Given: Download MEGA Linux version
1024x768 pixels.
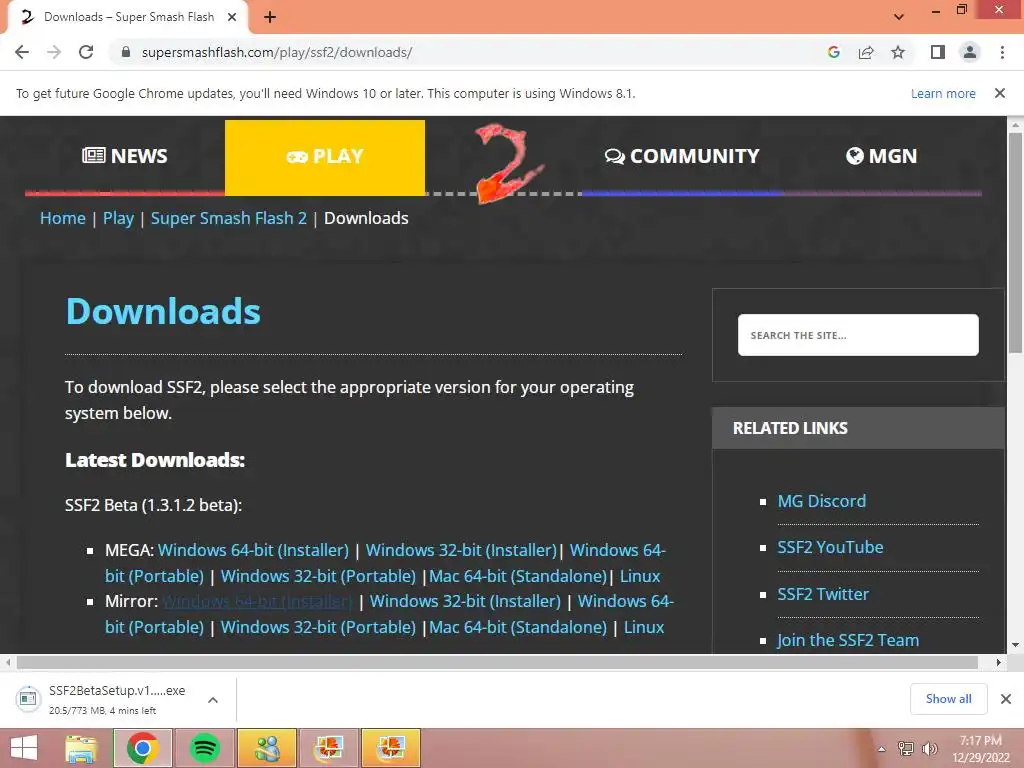Looking at the screenshot, I should click(x=640, y=576).
